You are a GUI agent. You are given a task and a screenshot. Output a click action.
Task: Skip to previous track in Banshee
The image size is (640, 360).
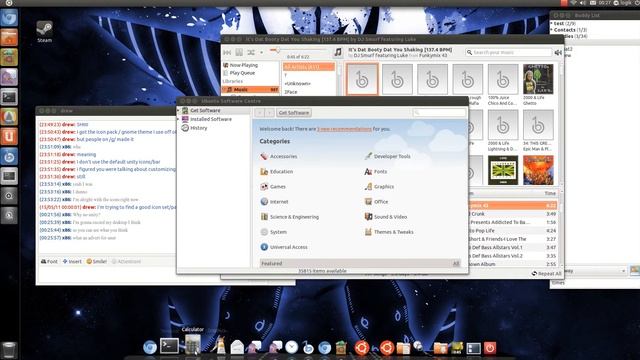tap(227, 52)
